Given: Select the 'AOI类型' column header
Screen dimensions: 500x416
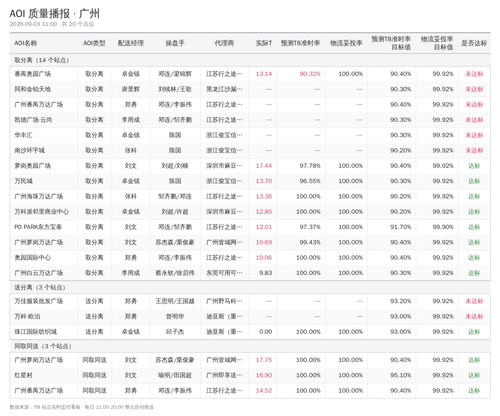Looking at the screenshot, I should click(x=94, y=43).
